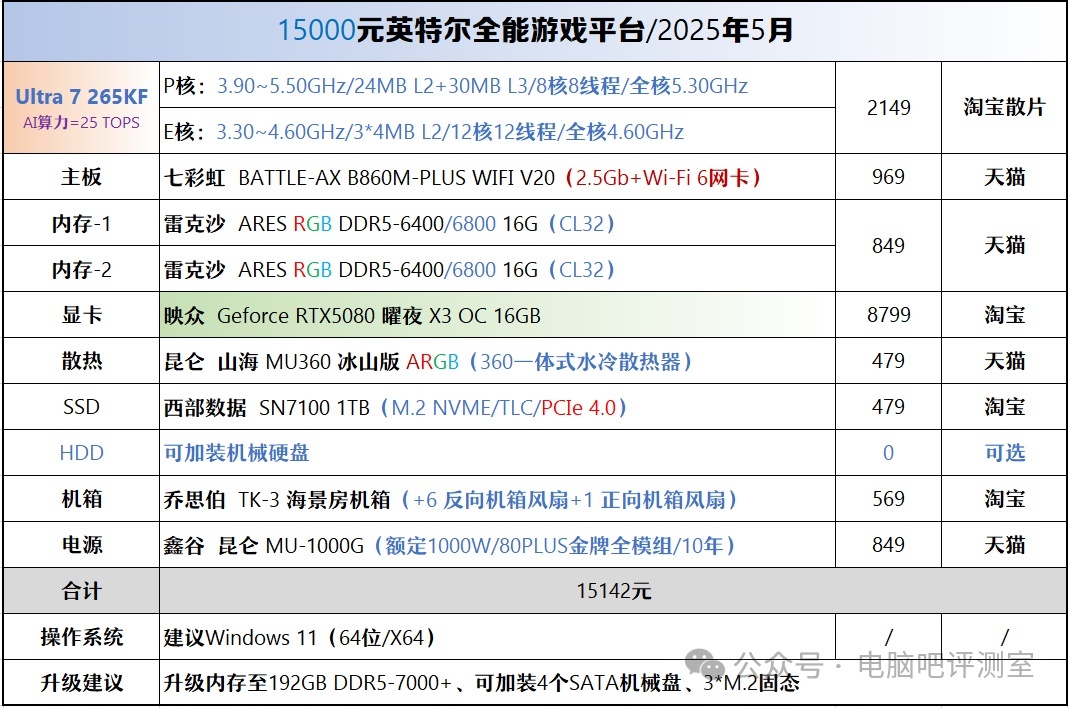Click the blue 可加装机械硬盘 text
The height and width of the screenshot is (708, 1068).
click(237, 453)
